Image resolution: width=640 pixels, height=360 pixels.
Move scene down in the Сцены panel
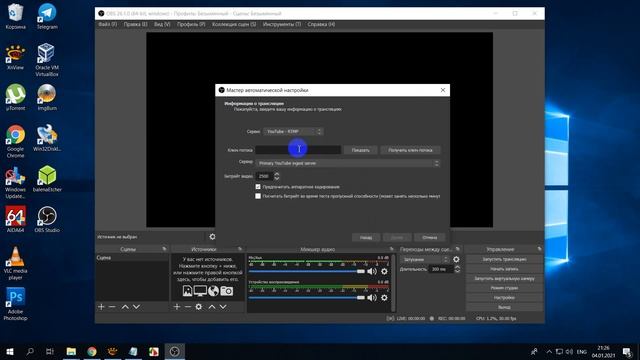(x=136, y=307)
